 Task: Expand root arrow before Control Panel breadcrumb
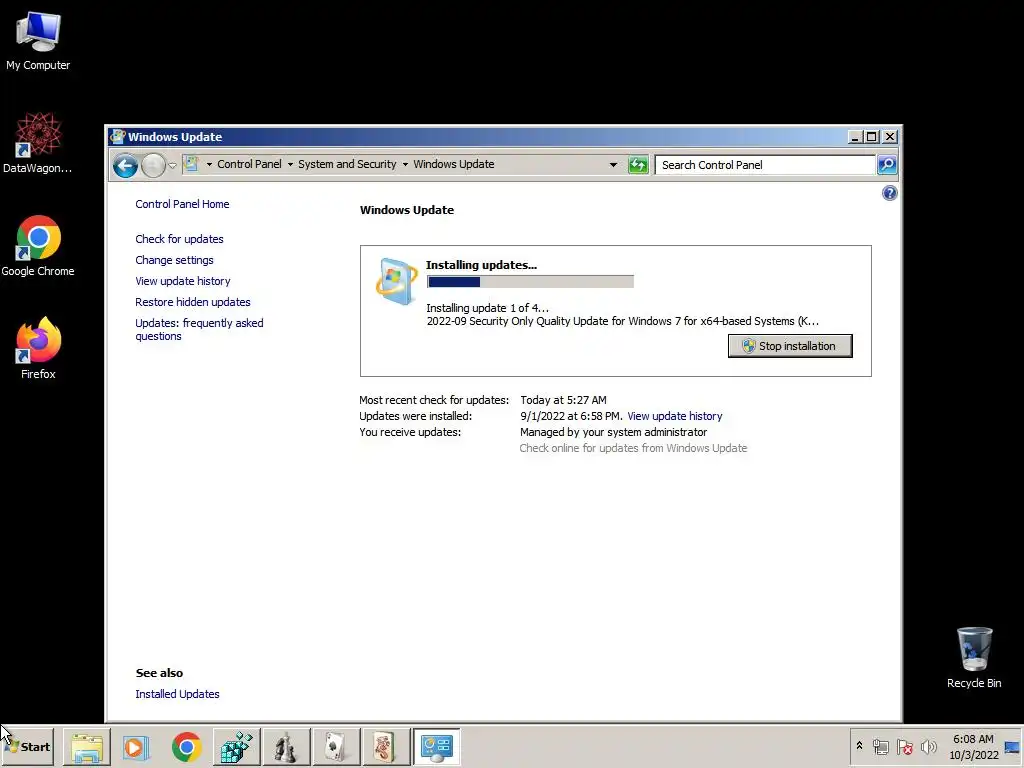click(x=209, y=165)
